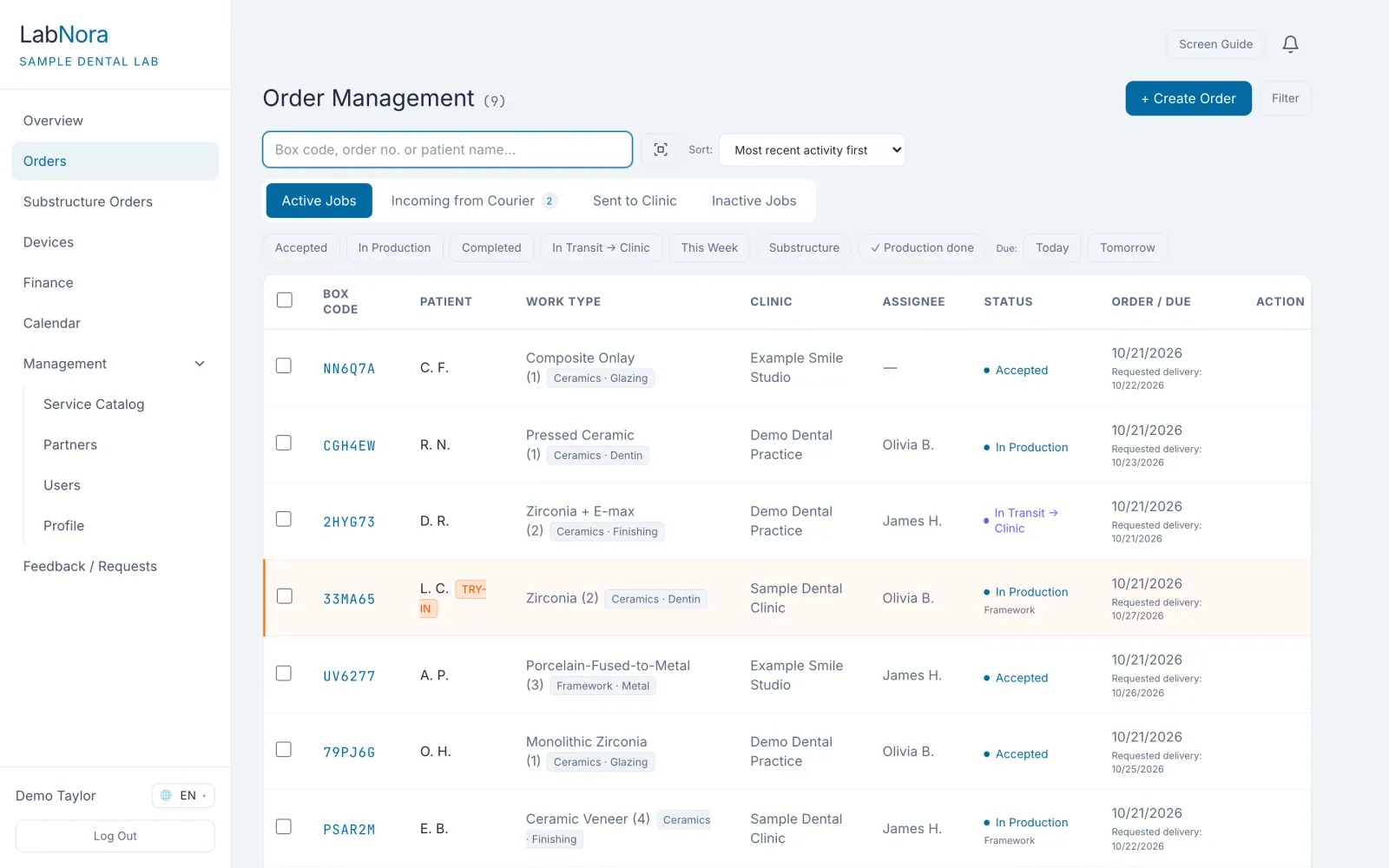Select all orders with header checkbox
Screen dimensions: 1389x868
click(x=284, y=300)
